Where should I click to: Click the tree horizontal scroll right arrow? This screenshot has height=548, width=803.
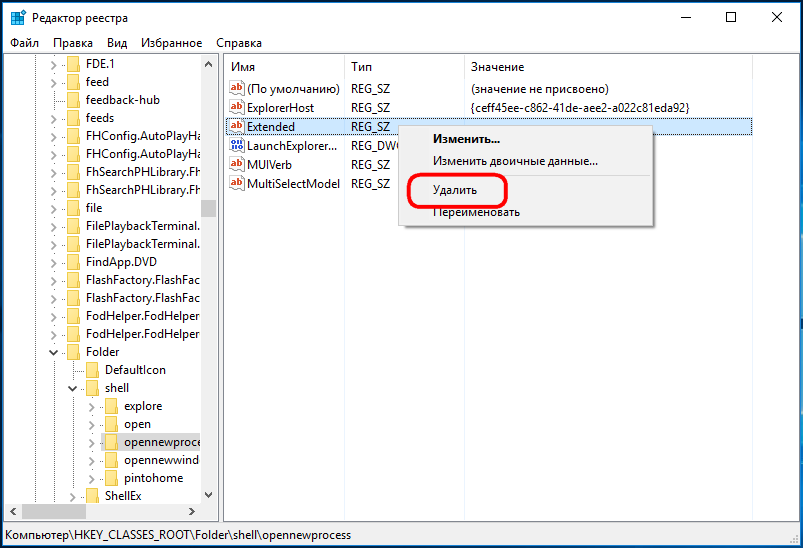point(192,511)
